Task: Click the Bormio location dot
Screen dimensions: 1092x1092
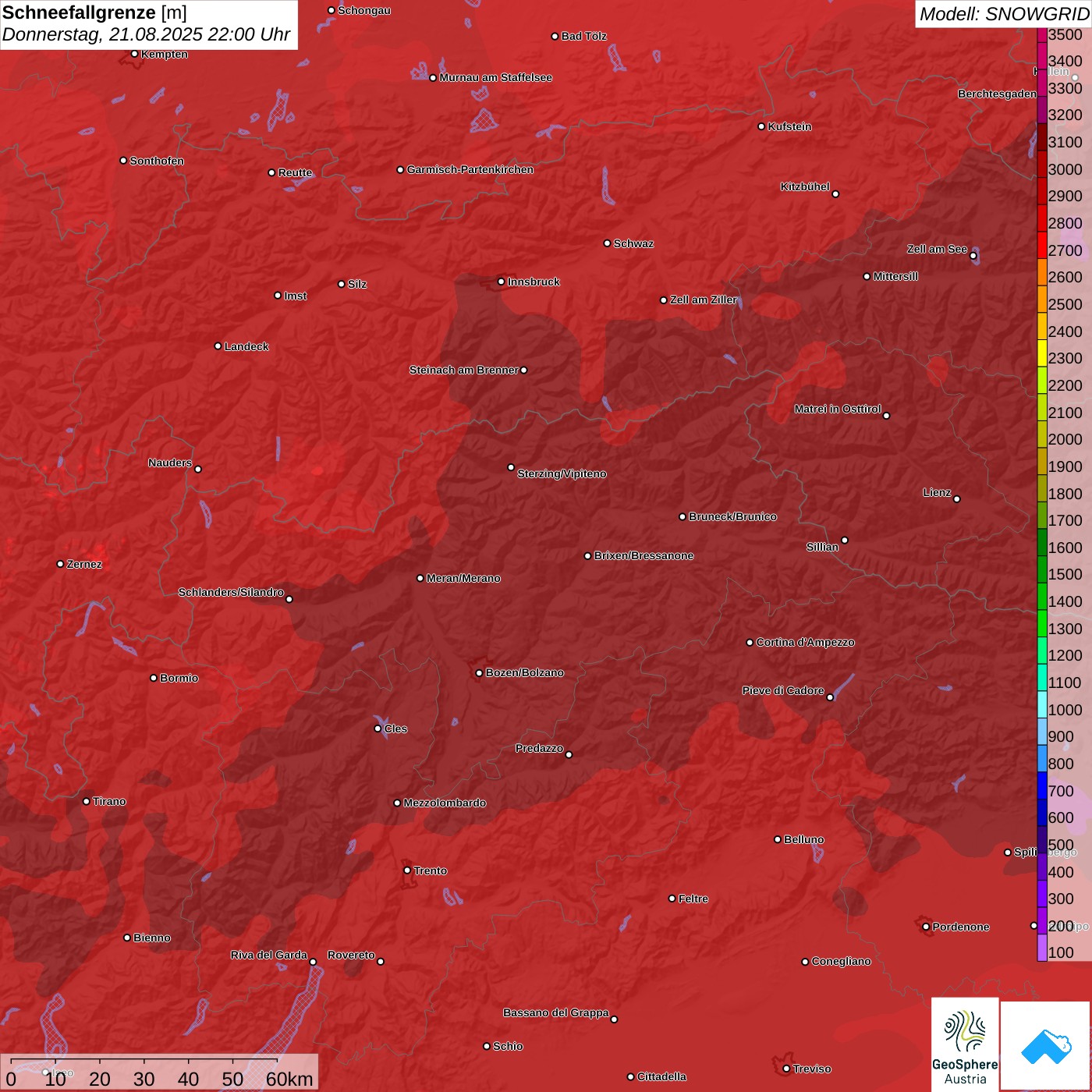Action: click(x=154, y=678)
